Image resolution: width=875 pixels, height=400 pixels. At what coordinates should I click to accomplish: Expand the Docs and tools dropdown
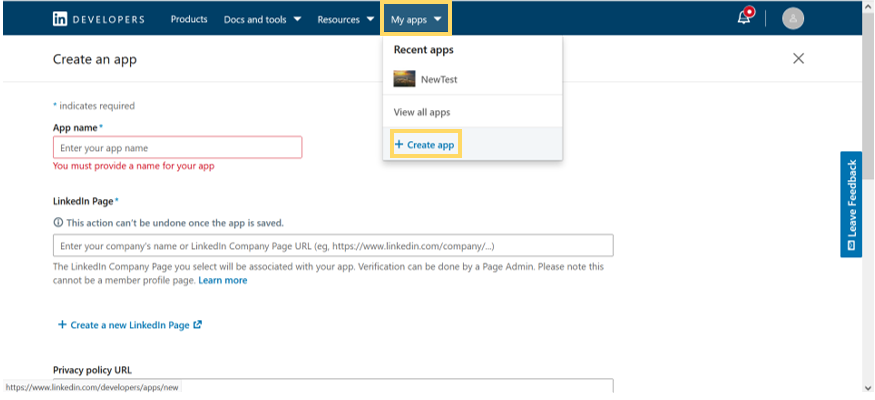262,20
